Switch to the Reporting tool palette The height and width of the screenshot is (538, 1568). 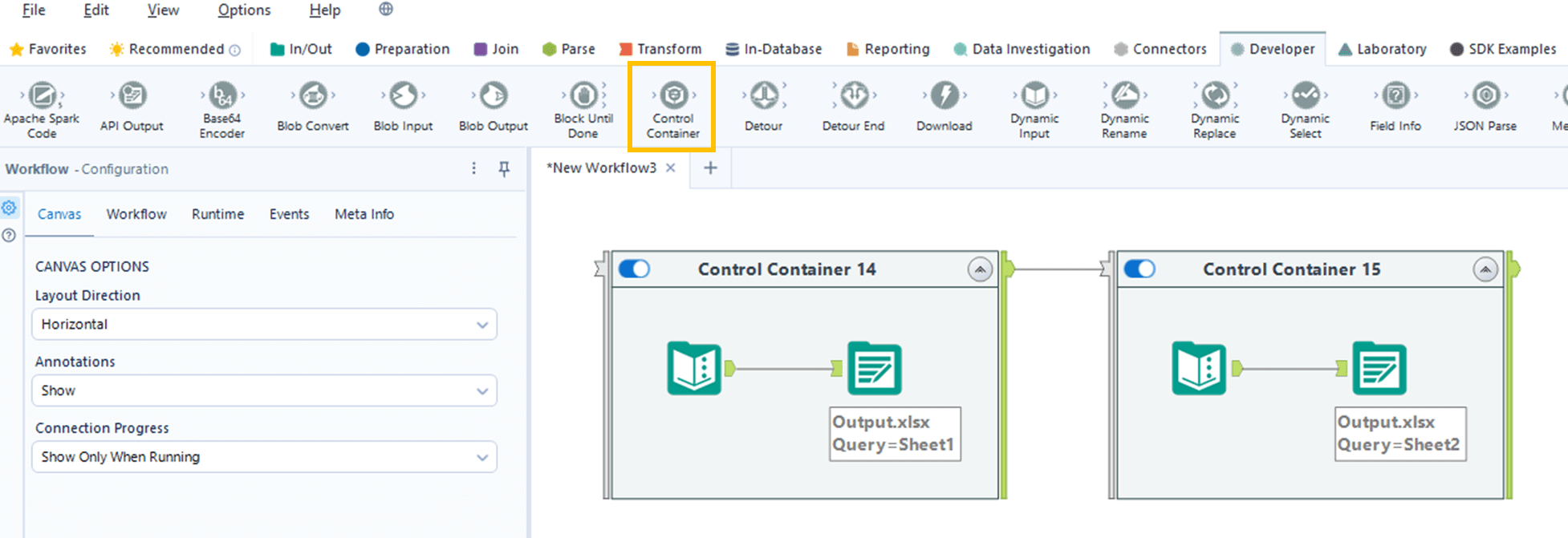point(888,49)
